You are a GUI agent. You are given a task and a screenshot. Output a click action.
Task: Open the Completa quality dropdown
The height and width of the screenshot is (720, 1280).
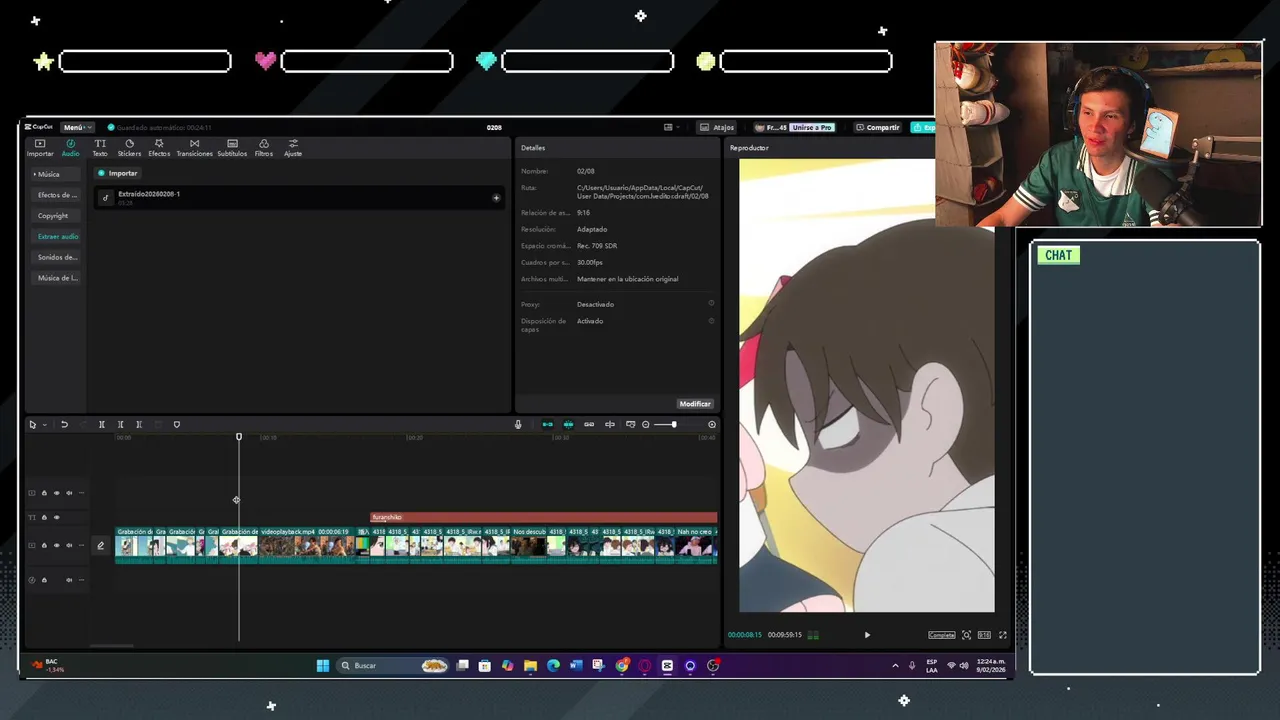[941, 635]
